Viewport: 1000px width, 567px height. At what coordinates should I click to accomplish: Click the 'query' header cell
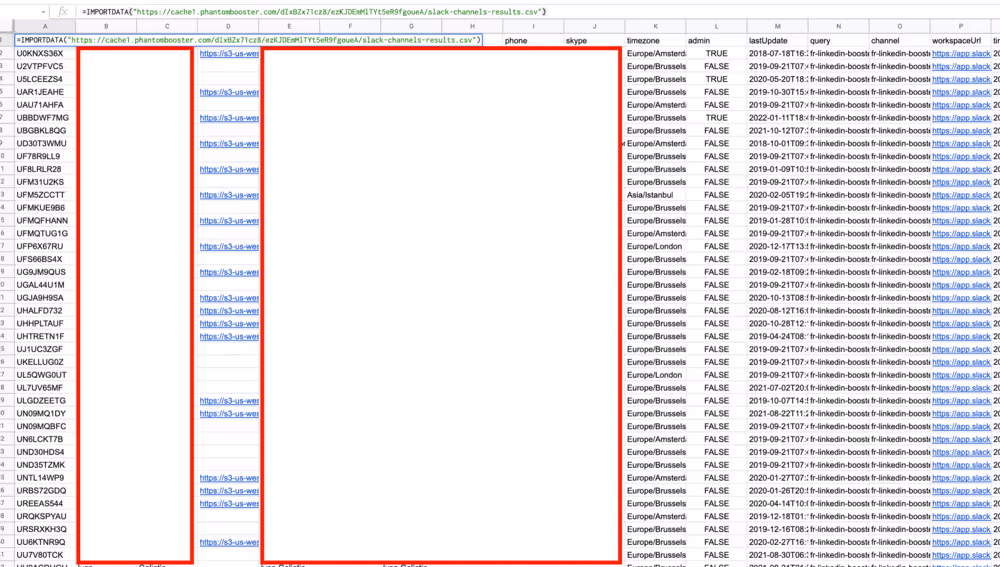click(x=839, y=41)
